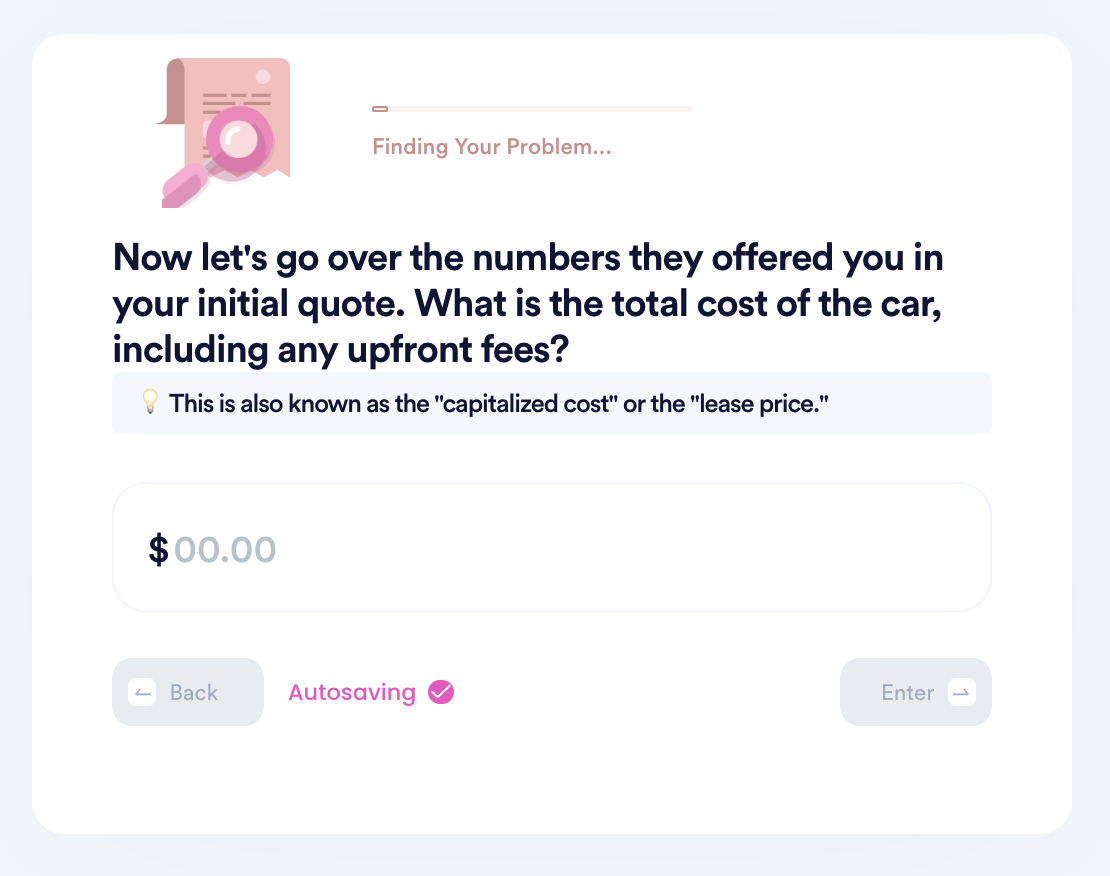Image resolution: width=1110 pixels, height=876 pixels.
Task: Focus the total cost amount input field
Action: 551,547
